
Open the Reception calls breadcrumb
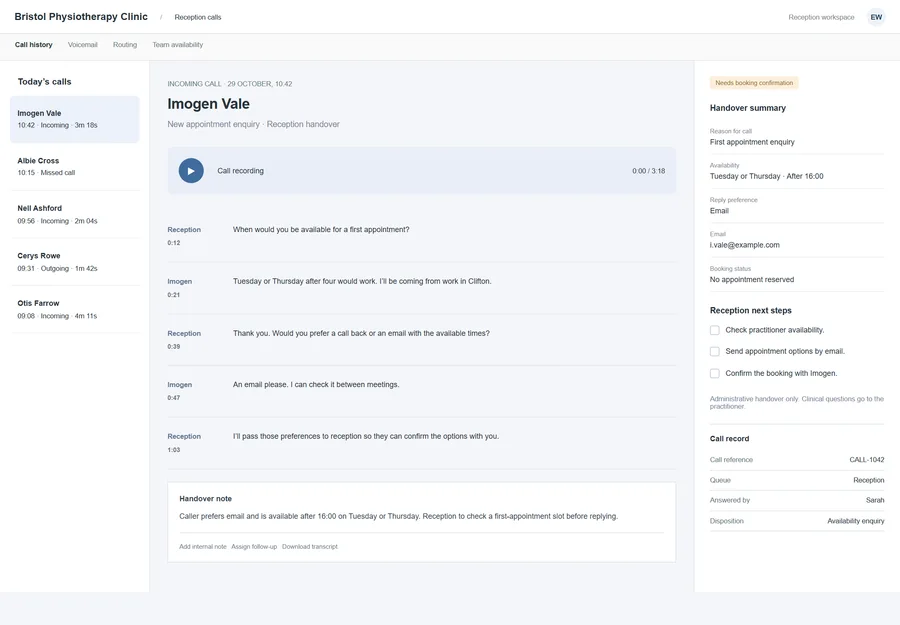click(x=197, y=17)
